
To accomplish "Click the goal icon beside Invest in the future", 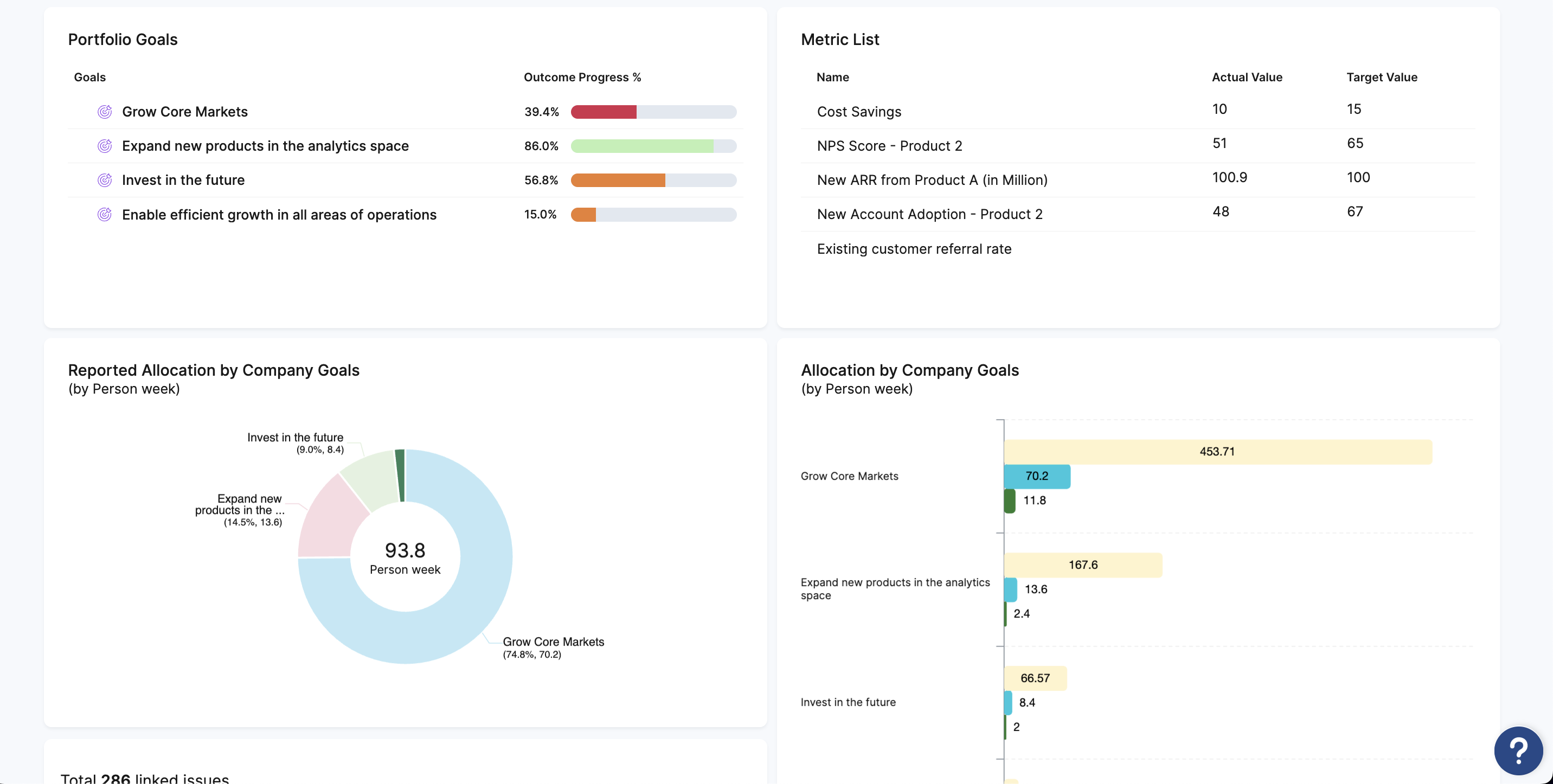I will [104, 180].
